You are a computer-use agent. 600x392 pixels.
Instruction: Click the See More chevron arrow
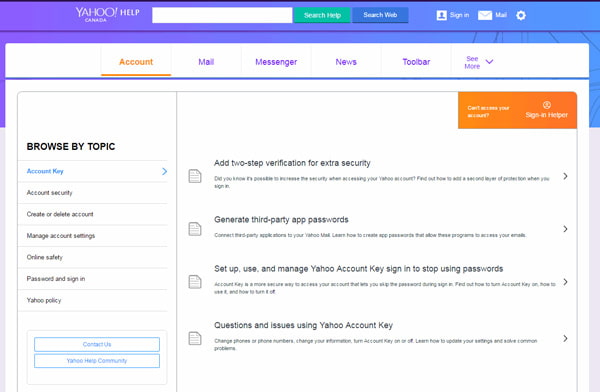[x=489, y=62]
